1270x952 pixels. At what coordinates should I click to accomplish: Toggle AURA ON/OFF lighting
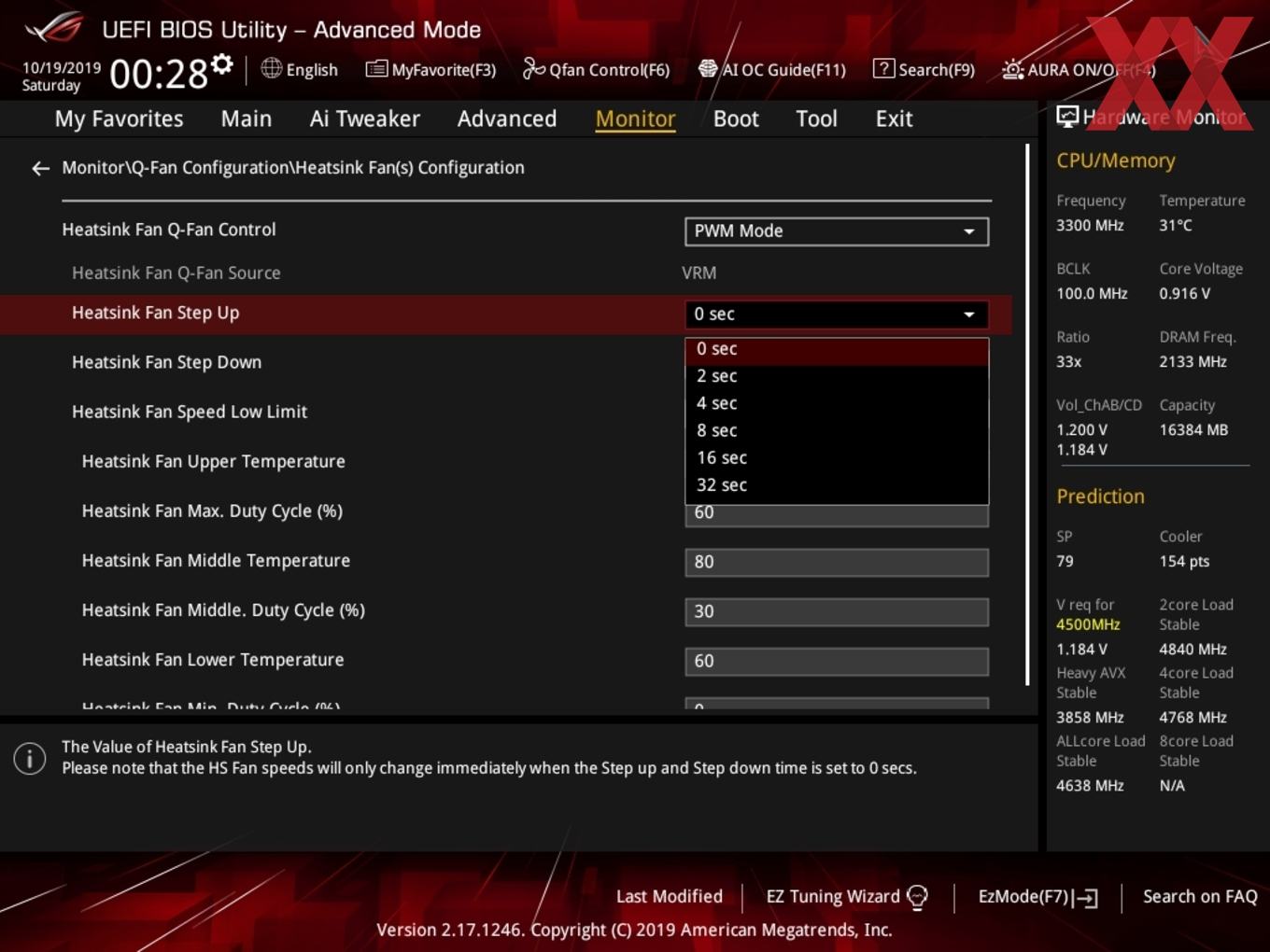pyautogui.click(x=1079, y=70)
